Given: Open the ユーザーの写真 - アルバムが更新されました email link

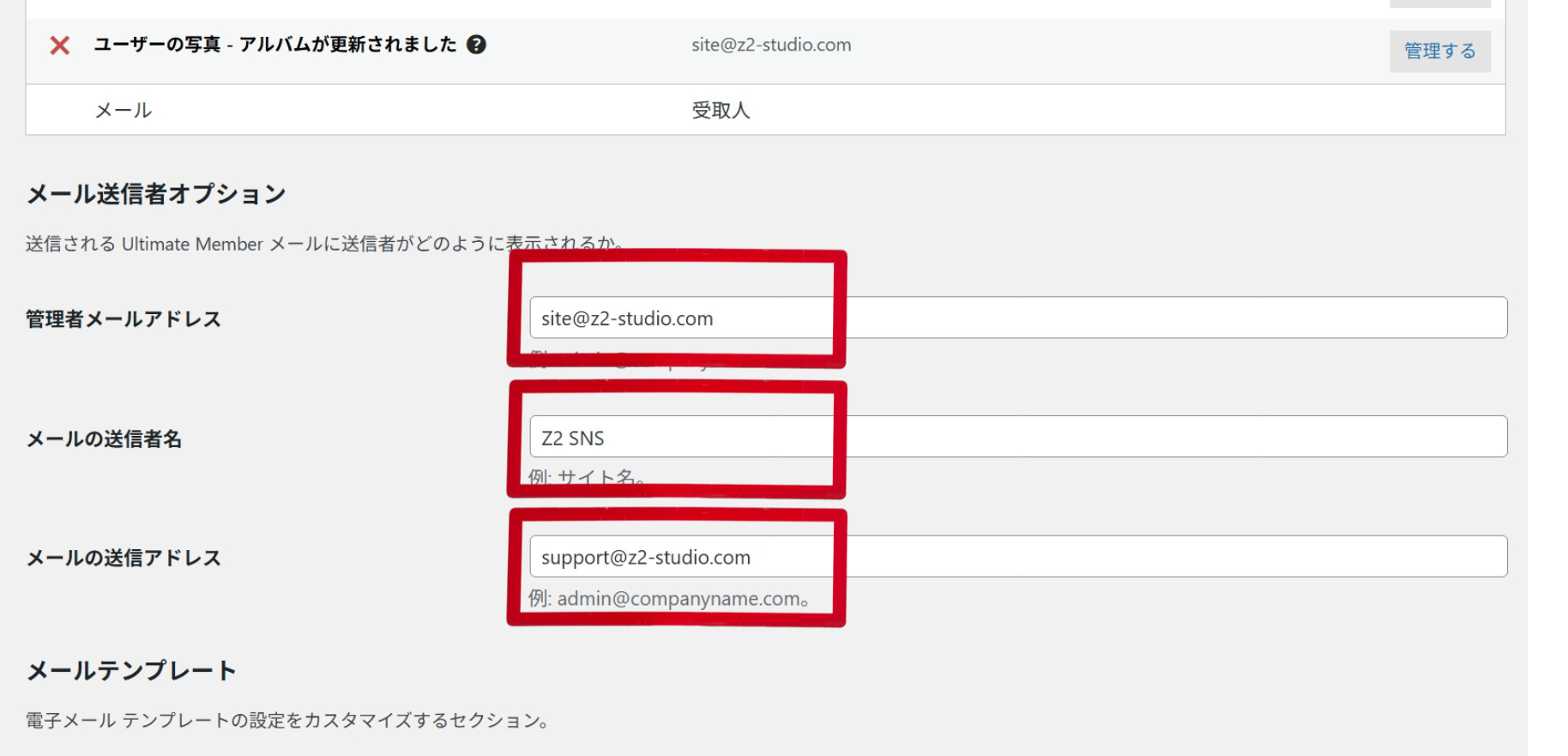Looking at the screenshot, I should pyautogui.click(x=274, y=45).
